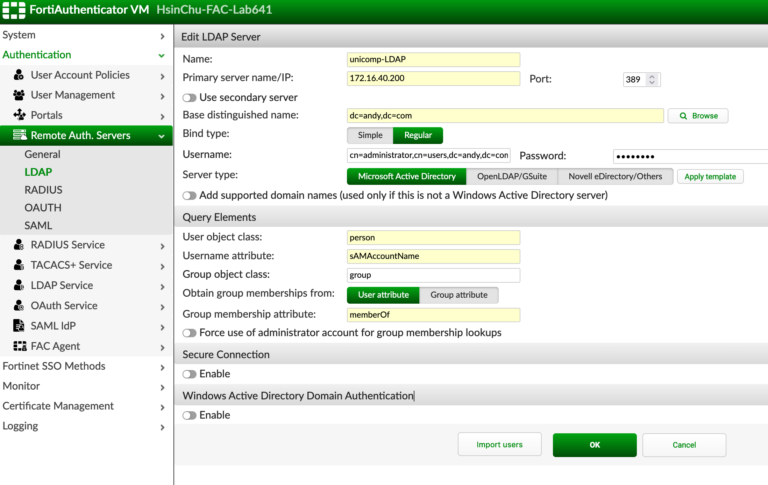Click User object class field
This screenshot has width=768, height=485.
tap(433, 238)
